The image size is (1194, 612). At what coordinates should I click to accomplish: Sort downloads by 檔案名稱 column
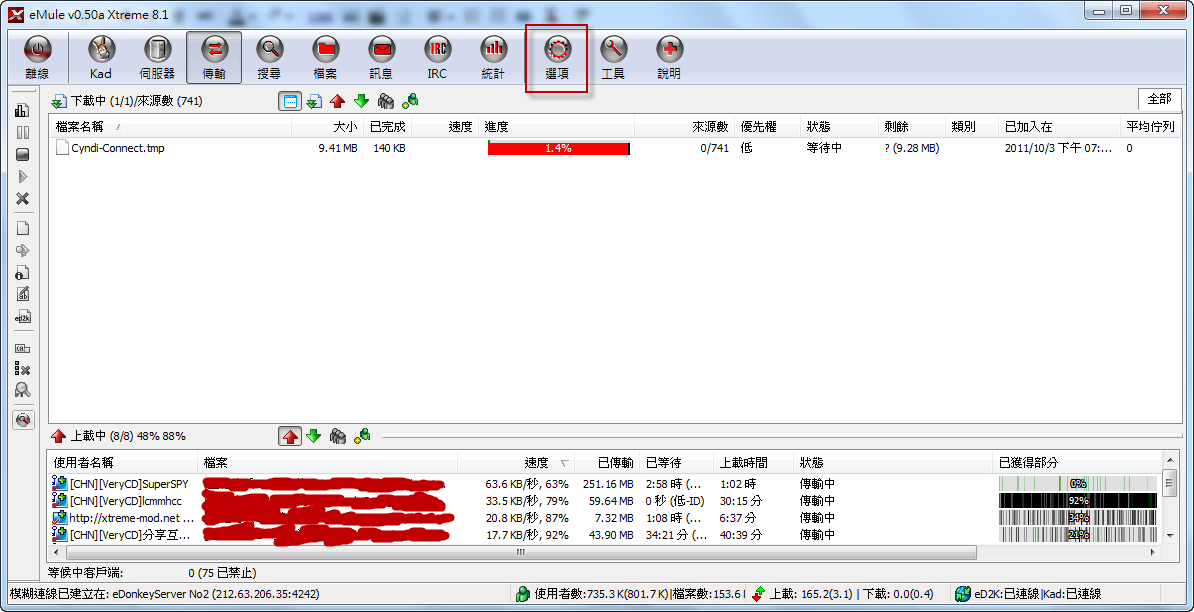click(170, 126)
